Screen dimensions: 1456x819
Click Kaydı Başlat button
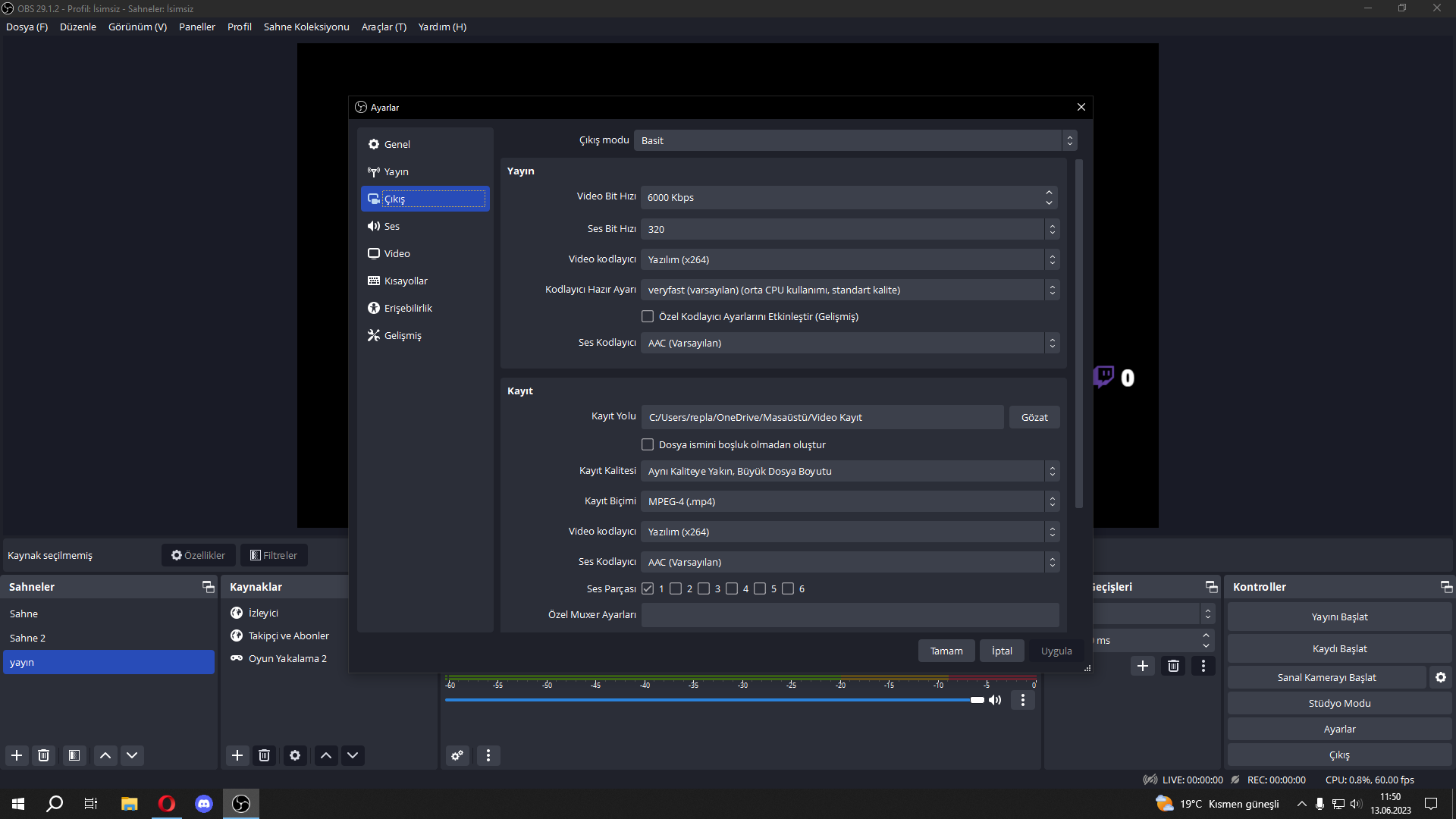point(1339,648)
